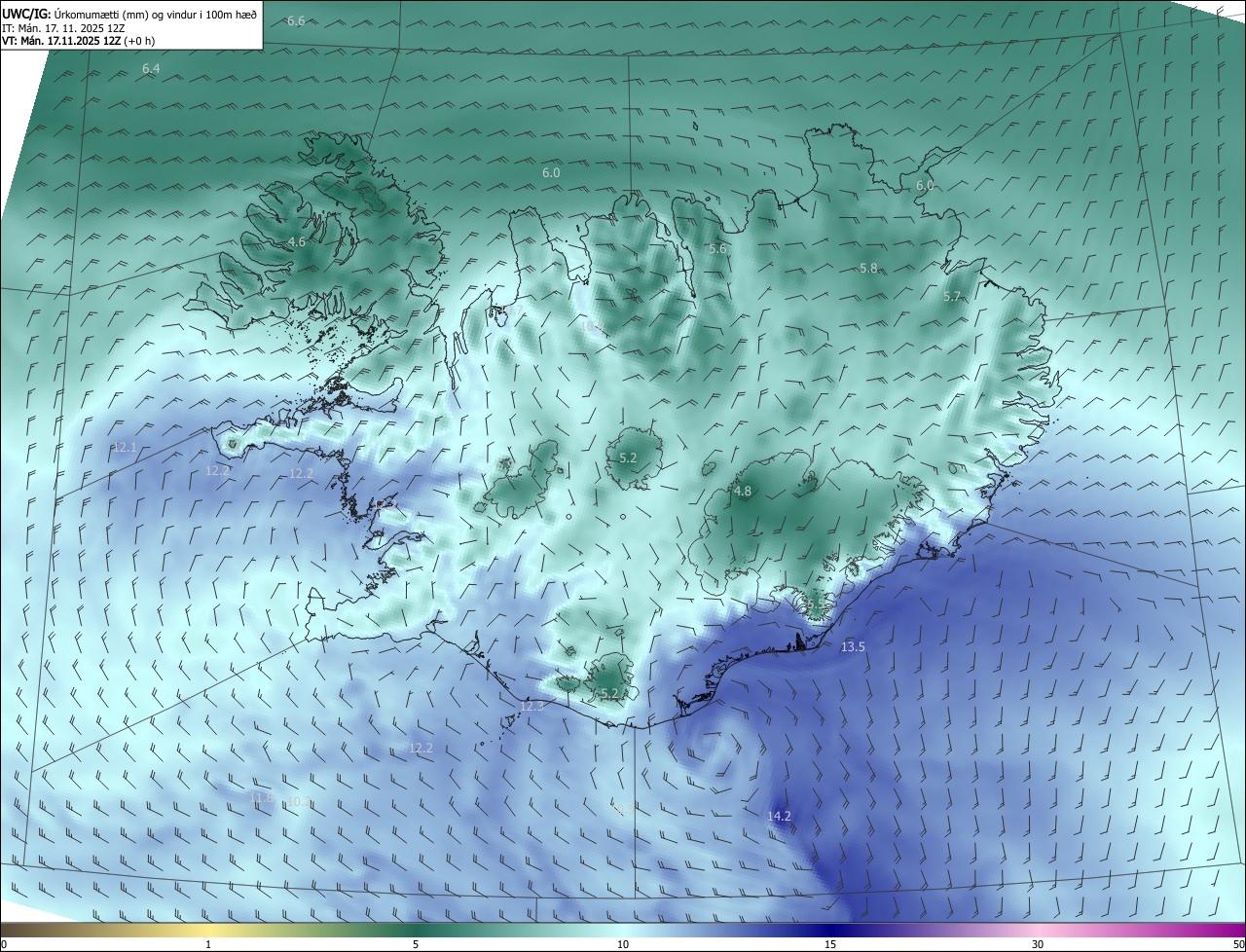Click the 1 tick on colour scale
The image size is (1246, 952).
pyautogui.click(x=208, y=944)
